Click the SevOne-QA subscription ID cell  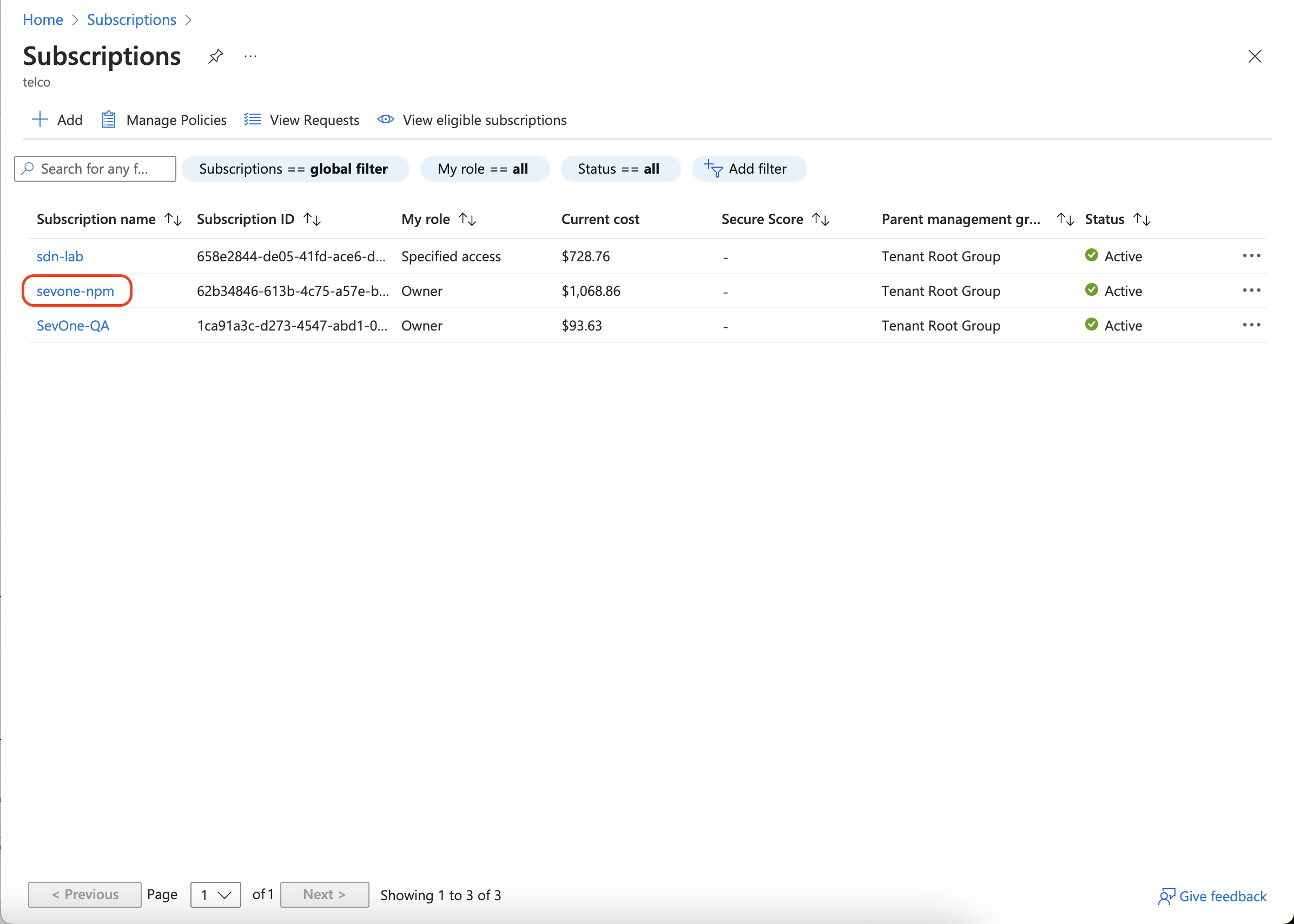[x=292, y=326]
